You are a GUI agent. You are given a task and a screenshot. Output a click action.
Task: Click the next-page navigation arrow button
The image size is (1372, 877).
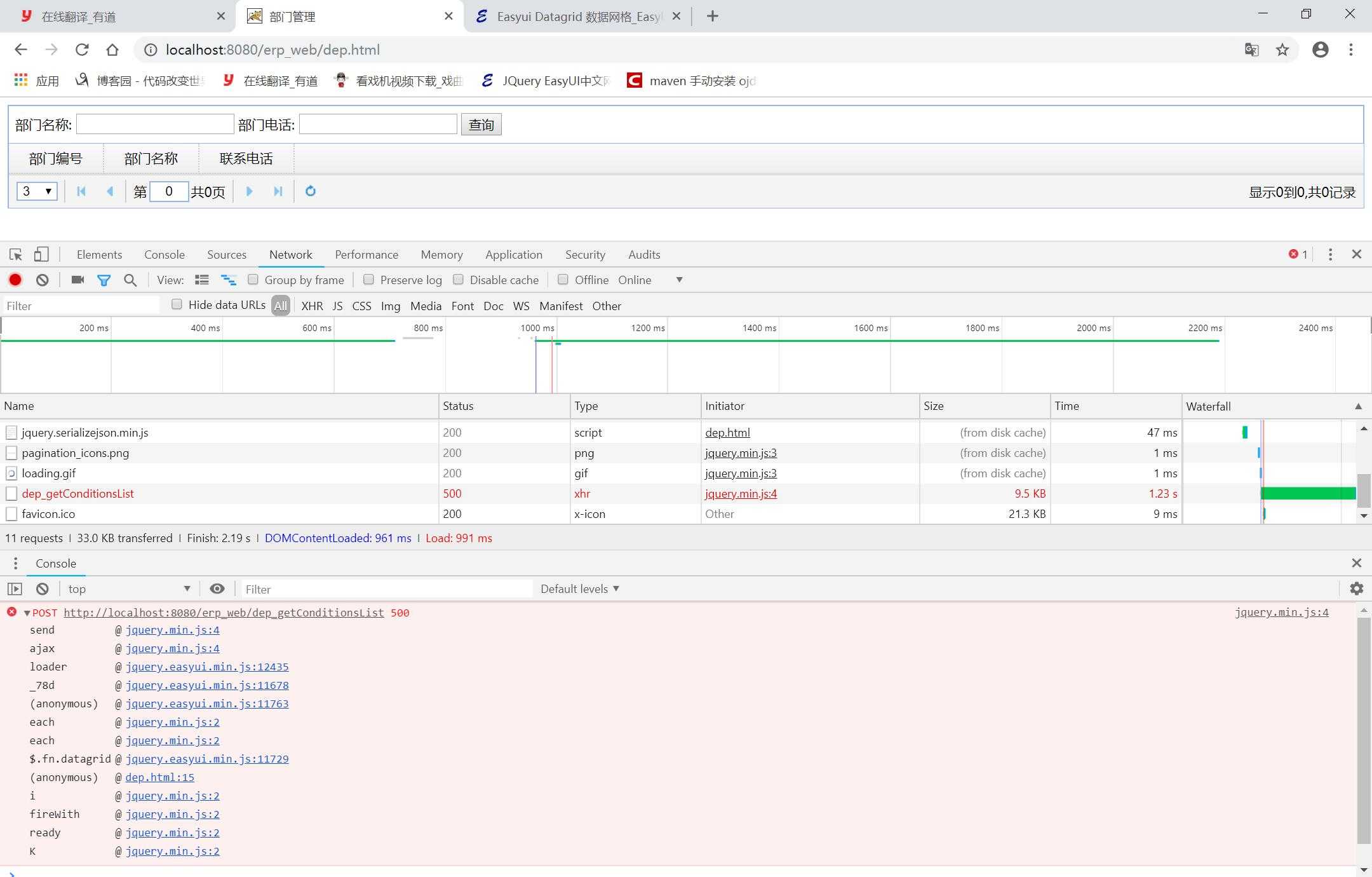tap(248, 191)
